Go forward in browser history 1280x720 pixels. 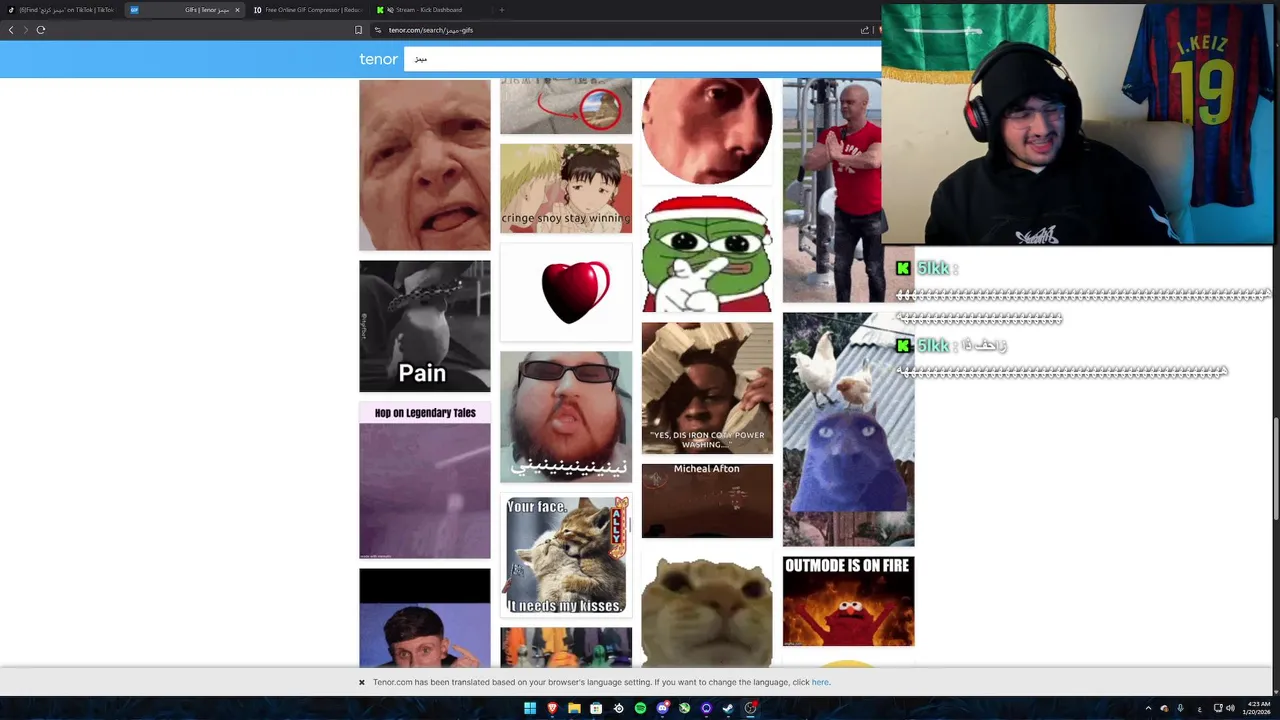point(26,30)
